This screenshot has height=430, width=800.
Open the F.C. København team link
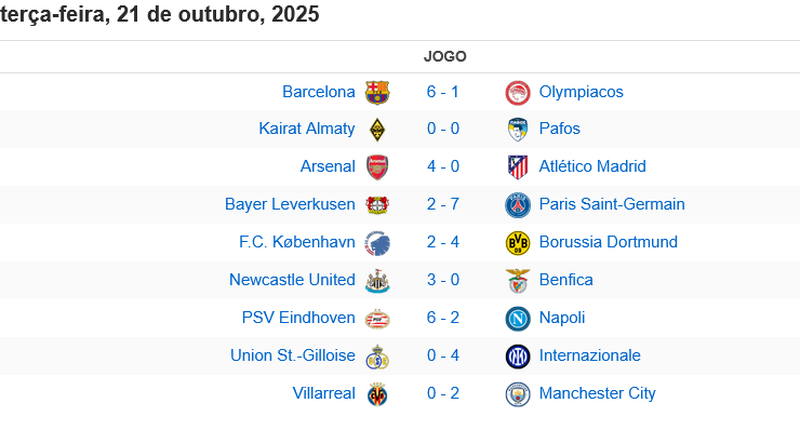[297, 241]
